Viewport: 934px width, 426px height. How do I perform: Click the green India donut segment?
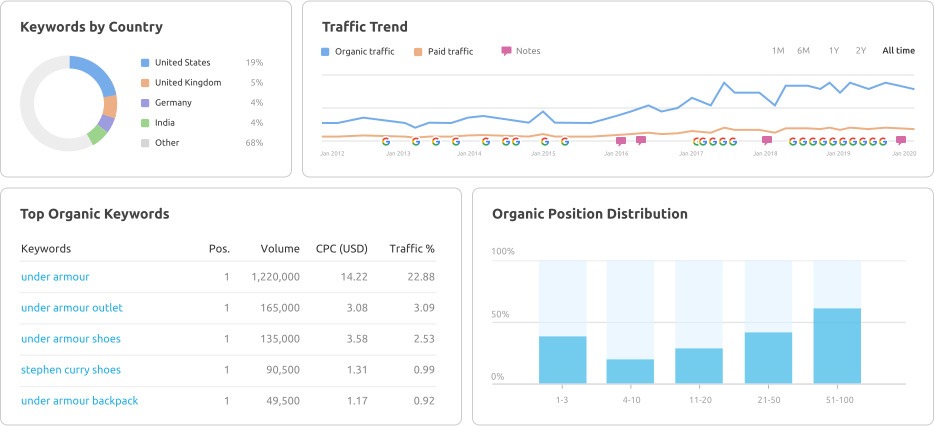click(x=96, y=135)
